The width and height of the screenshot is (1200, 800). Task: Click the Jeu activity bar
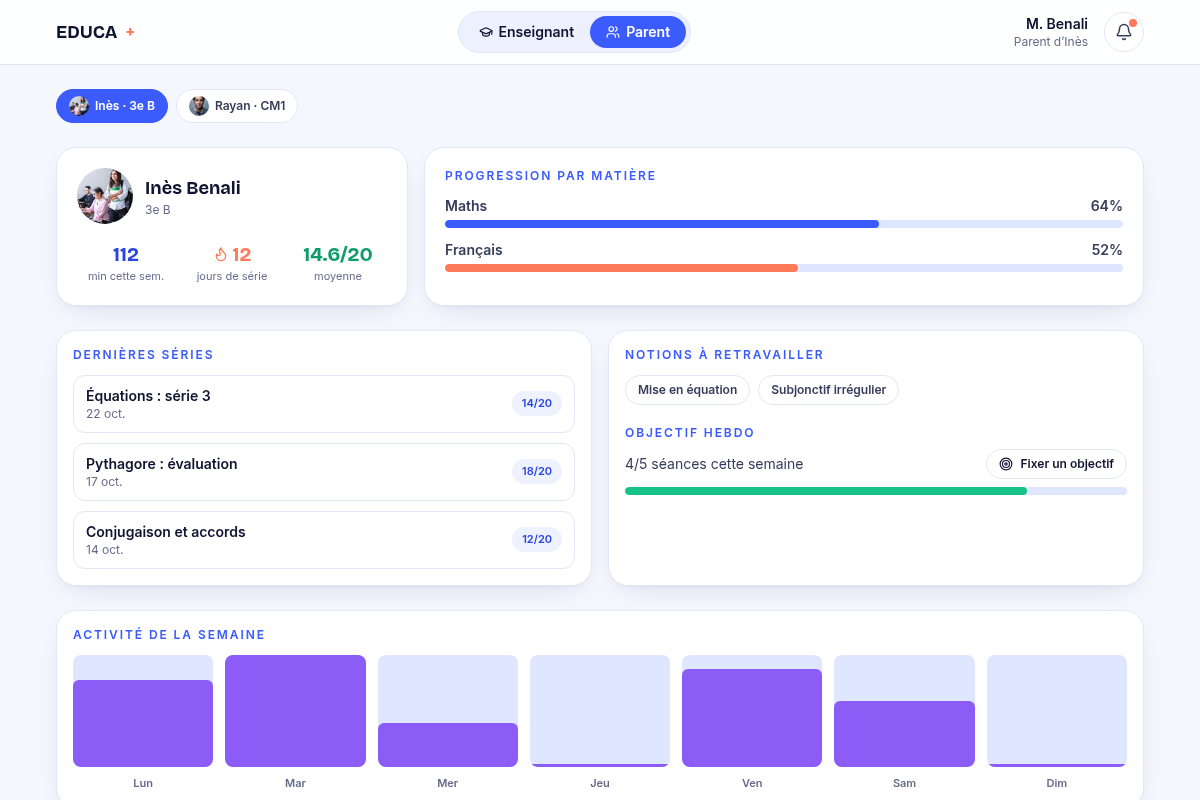point(600,711)
